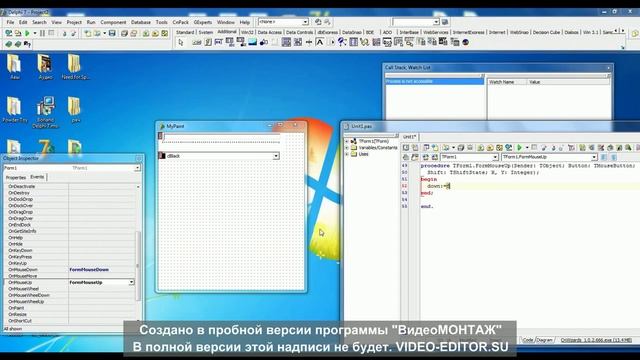The image size is (640, 360).
Task: Select the Shape component in Additional palette
Action: coord(264,42)
